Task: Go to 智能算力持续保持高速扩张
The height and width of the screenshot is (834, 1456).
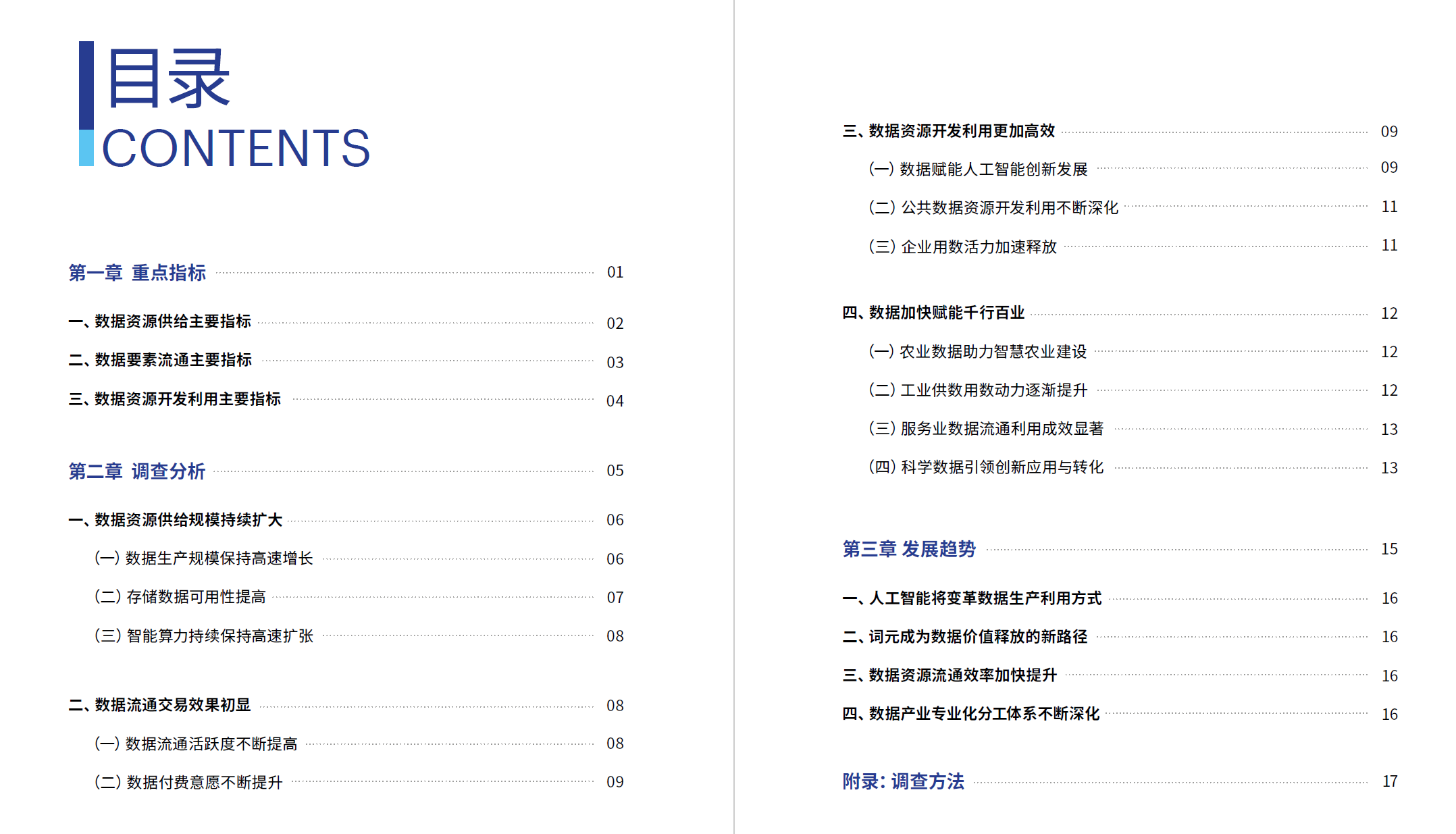Action: (204, 636)
